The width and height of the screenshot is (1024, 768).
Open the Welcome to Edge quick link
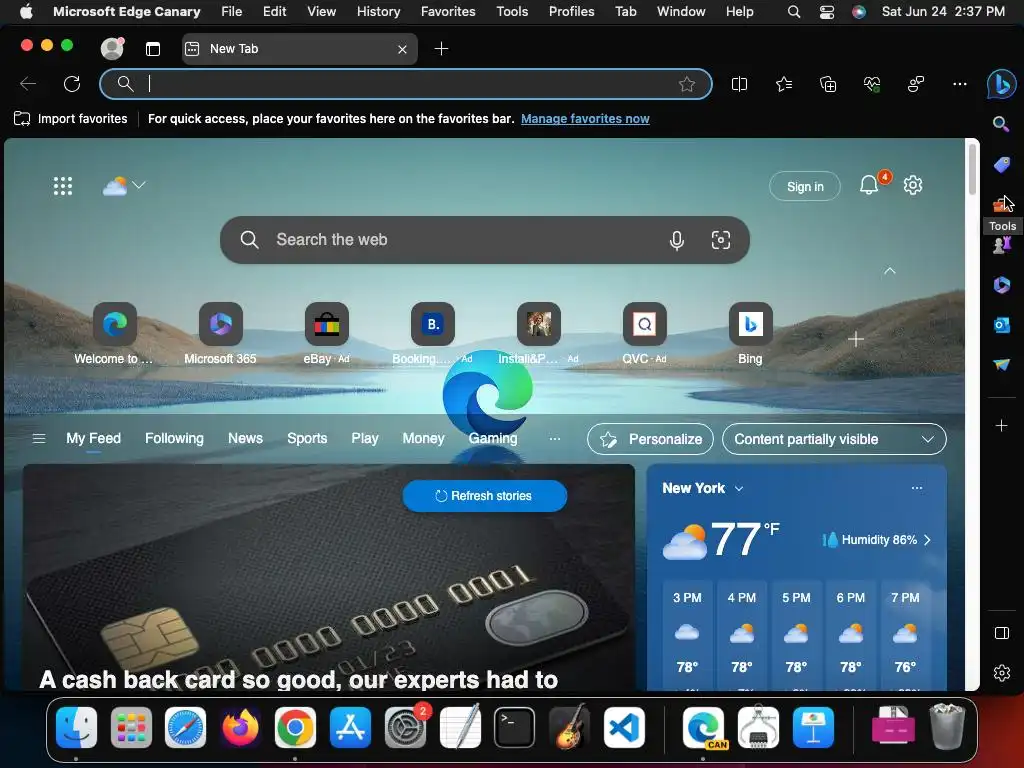114,334
